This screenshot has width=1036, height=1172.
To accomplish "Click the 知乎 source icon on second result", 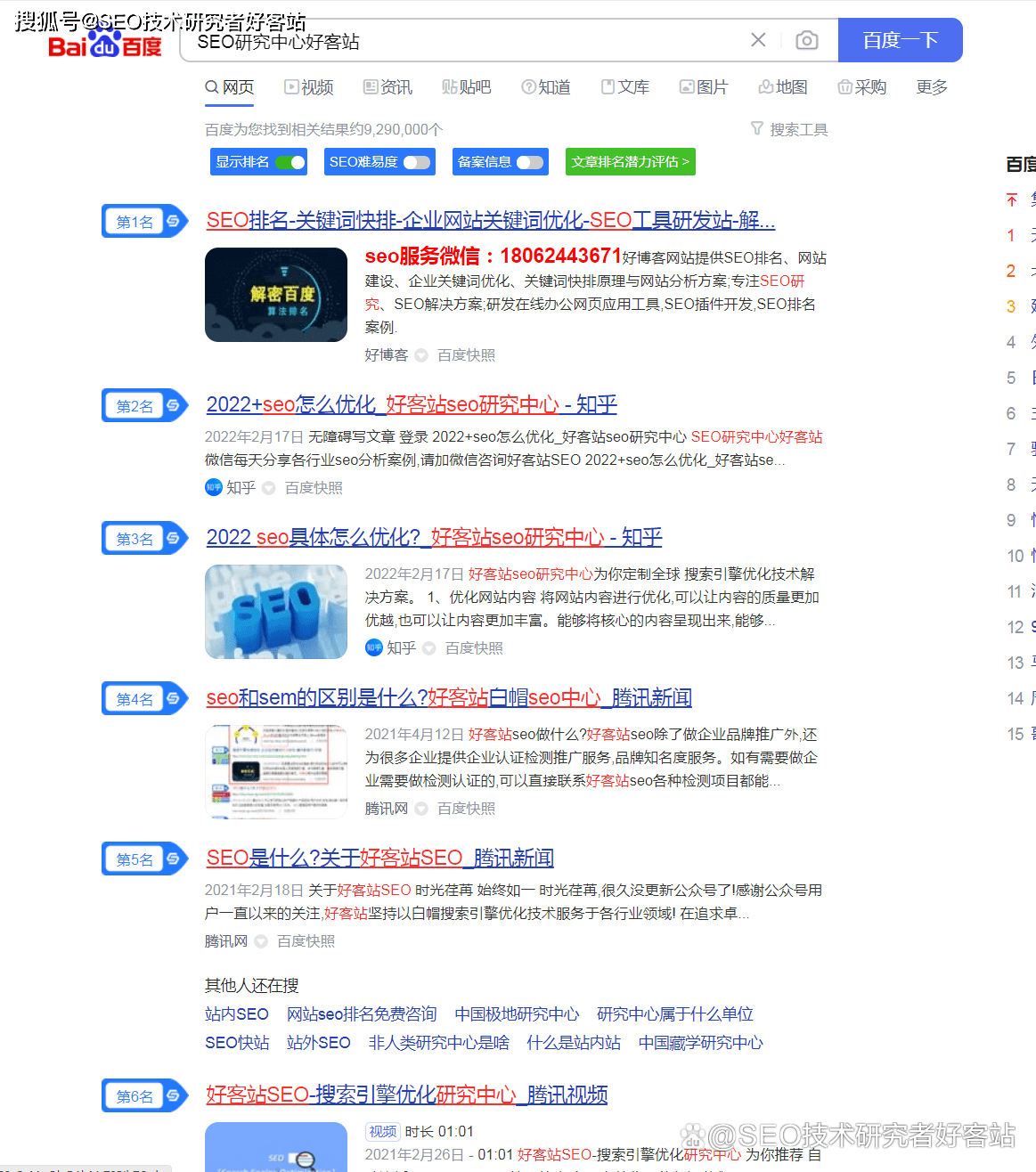I will [213, 487].
